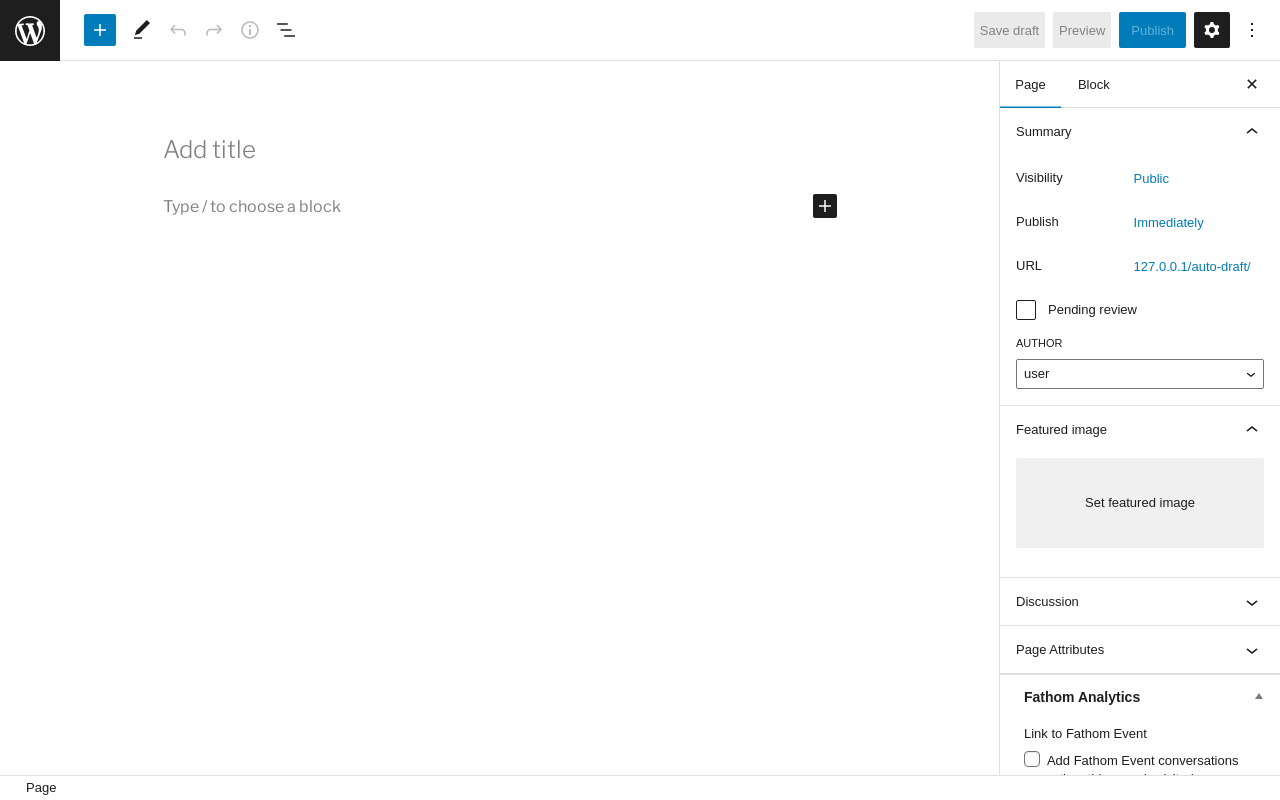1280x800 pixels.
Task: Edit the 127.0.0.1/auto-draft/ URL
Action: pyautogui.click(x=1192, y=266)
